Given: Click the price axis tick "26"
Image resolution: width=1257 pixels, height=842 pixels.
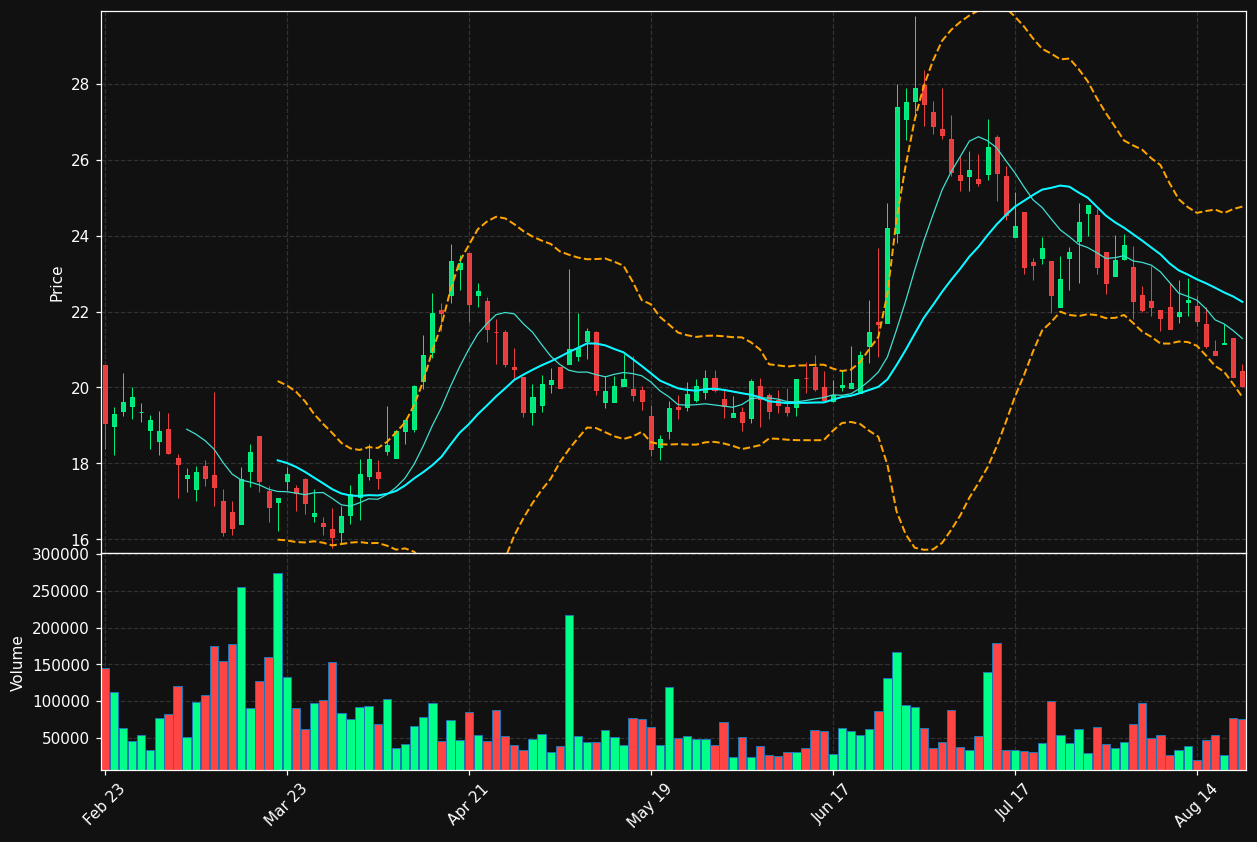Looking at the screenshot, I should click(80, 161).
